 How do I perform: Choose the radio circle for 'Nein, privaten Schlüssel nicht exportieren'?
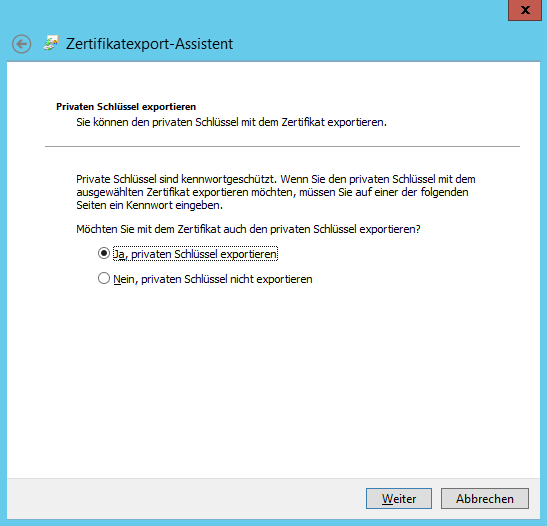coord(104,278)
